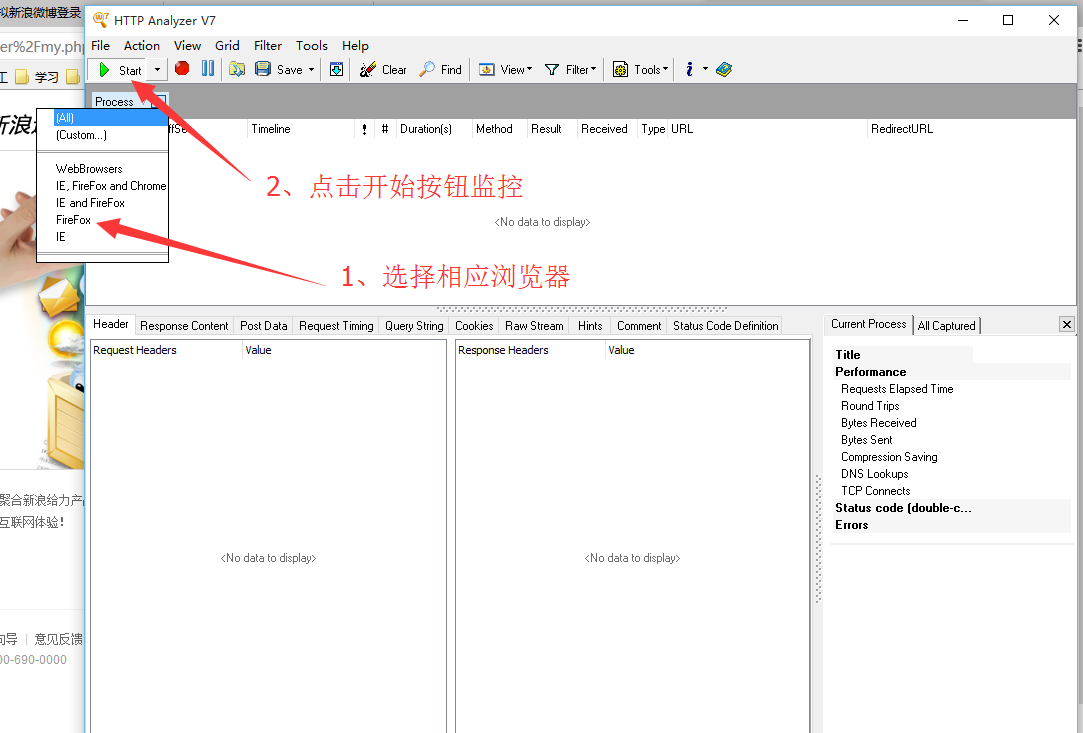Switch to the Response Content tab
The height and width of the screenshot is (733, 1083).
(184, 326)
